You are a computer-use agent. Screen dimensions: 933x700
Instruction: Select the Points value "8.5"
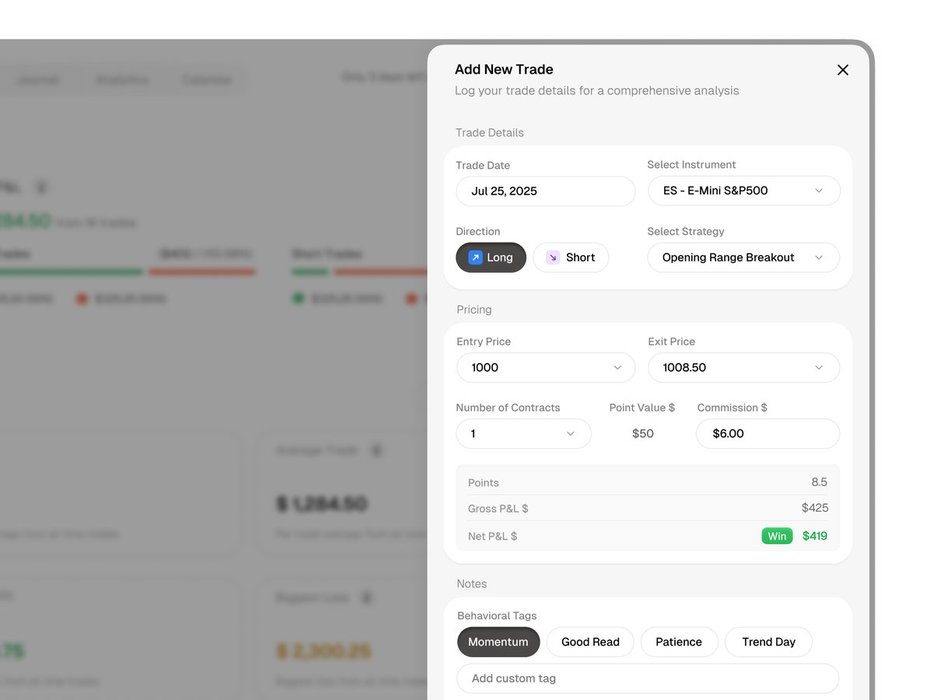(819, 482)
